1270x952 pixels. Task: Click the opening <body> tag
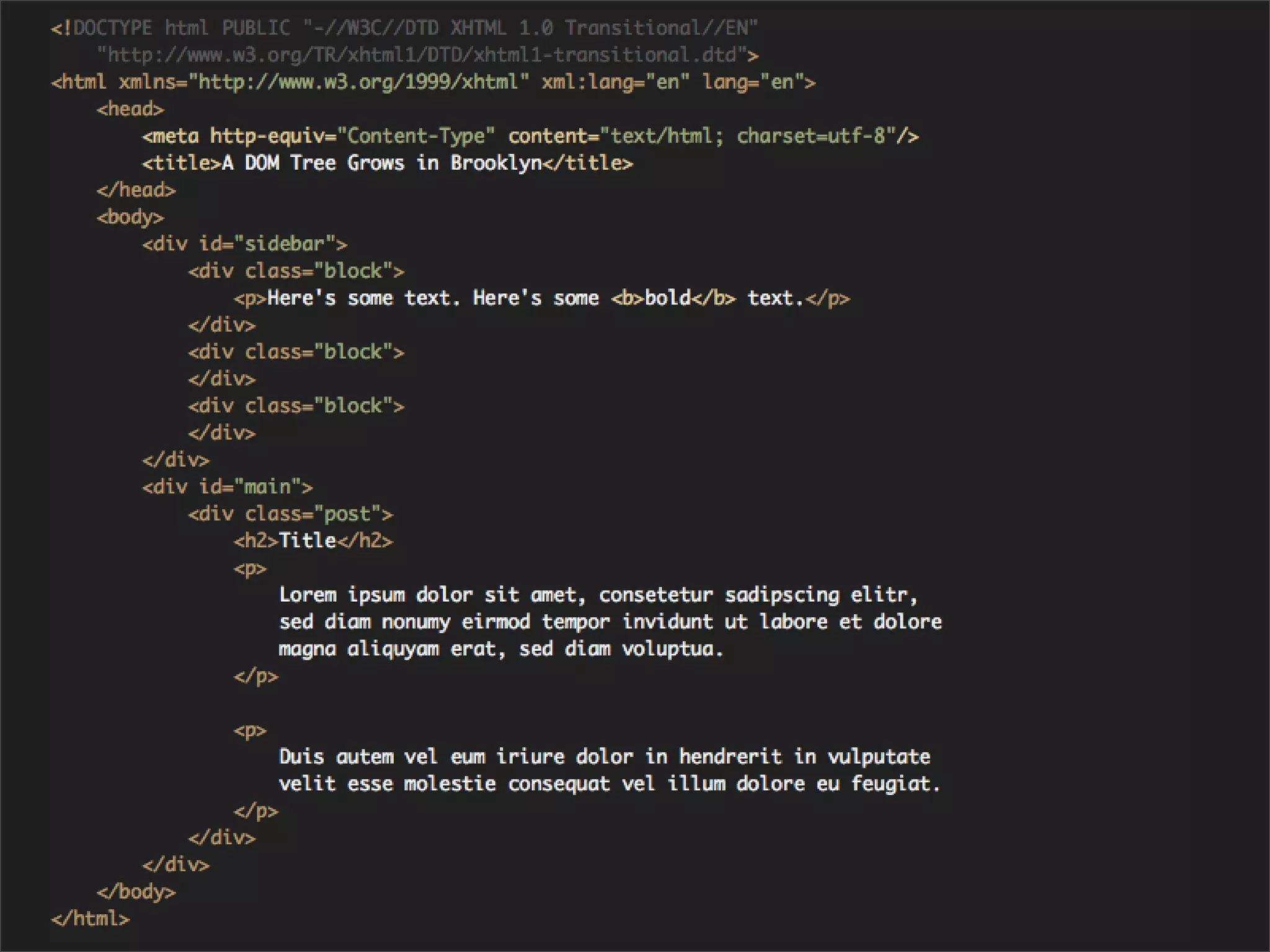(130, 218)
